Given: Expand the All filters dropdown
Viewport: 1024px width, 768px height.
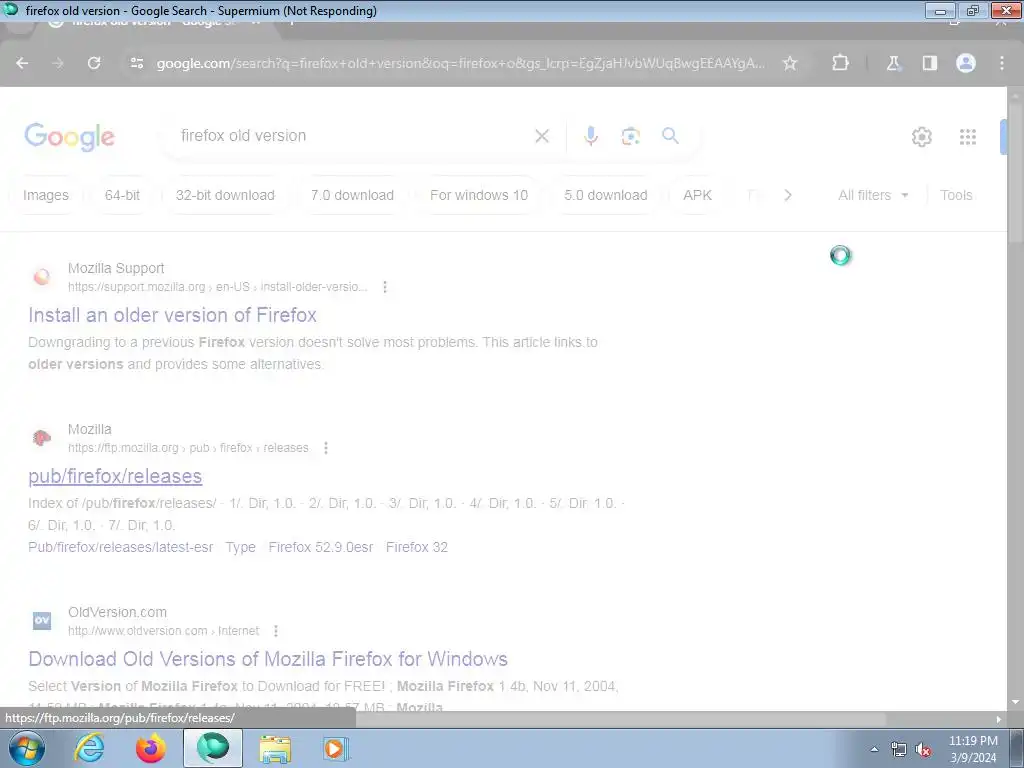Looking at the screenshot, I should click(x=873, y=195).
